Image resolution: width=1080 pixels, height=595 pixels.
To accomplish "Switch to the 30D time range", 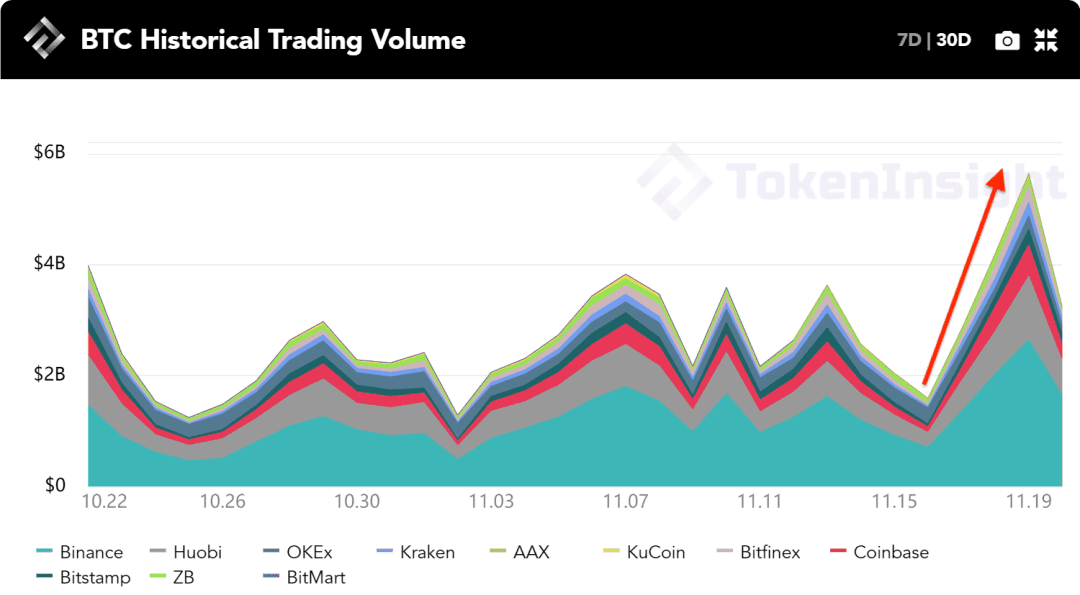I will [x=954, y=40].
